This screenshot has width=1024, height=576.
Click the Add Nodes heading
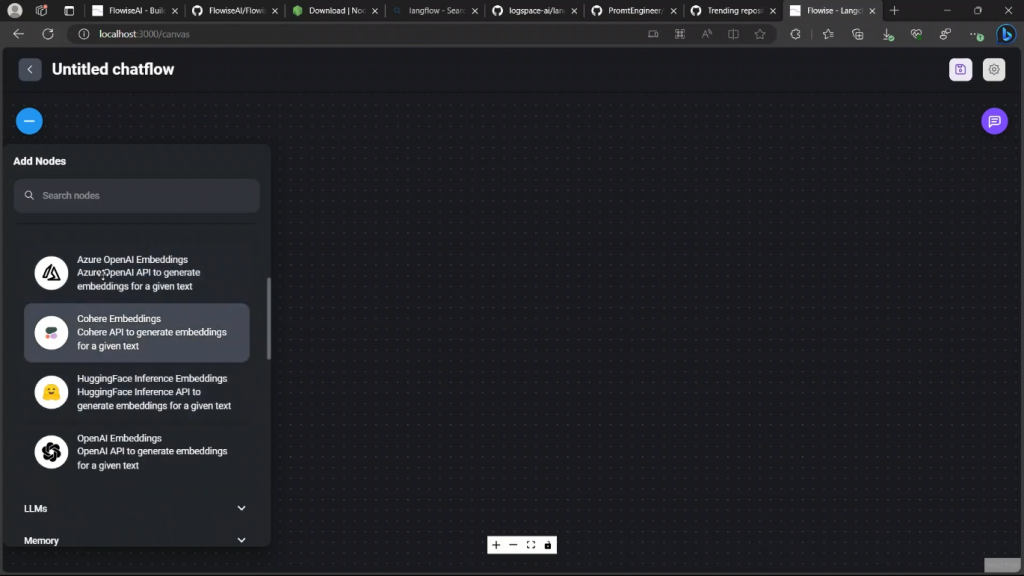(x=39, y=161)
